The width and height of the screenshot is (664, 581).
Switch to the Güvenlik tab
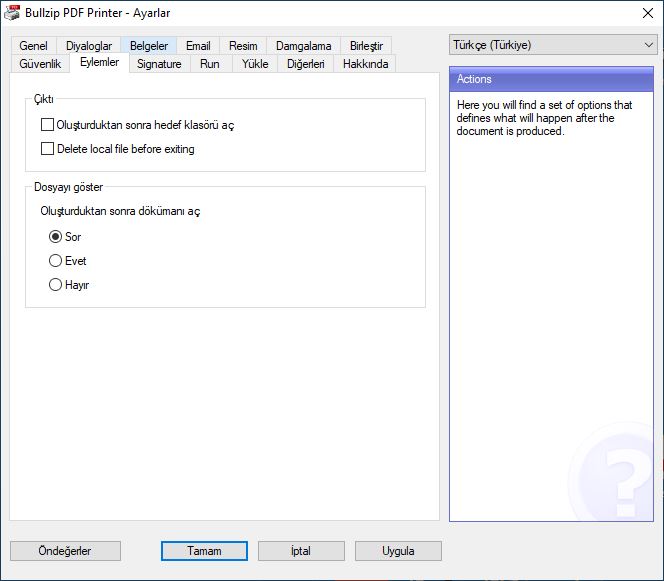pos(40,64)
